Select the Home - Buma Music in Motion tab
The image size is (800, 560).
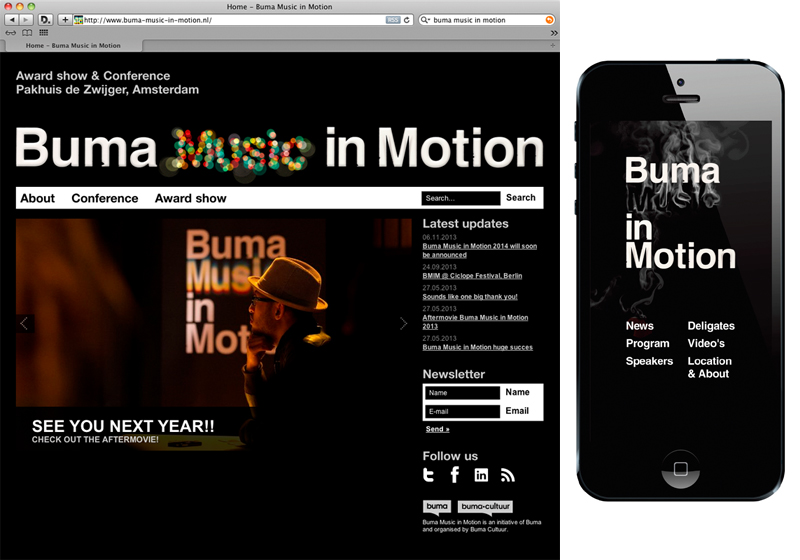point(73,45)
